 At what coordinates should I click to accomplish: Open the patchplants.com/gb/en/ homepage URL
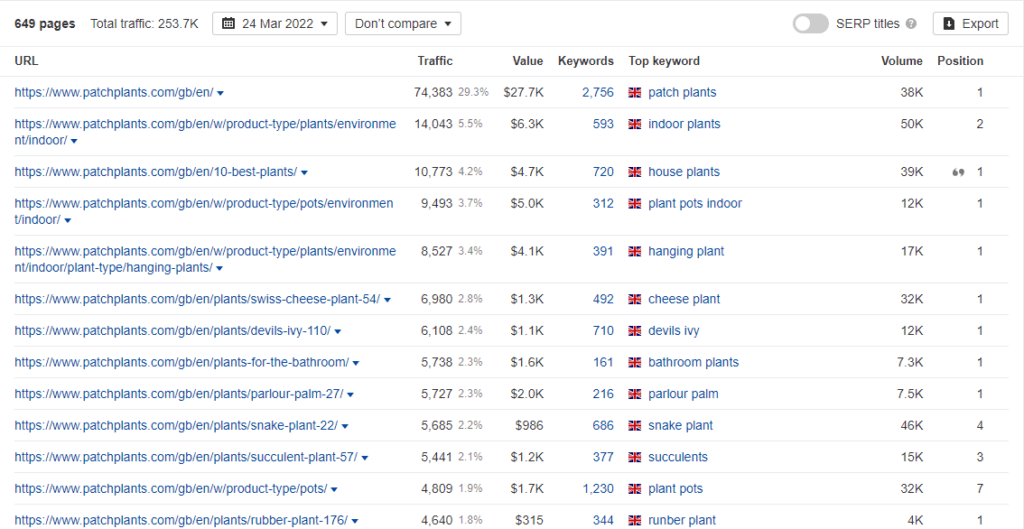click(114, 93)
